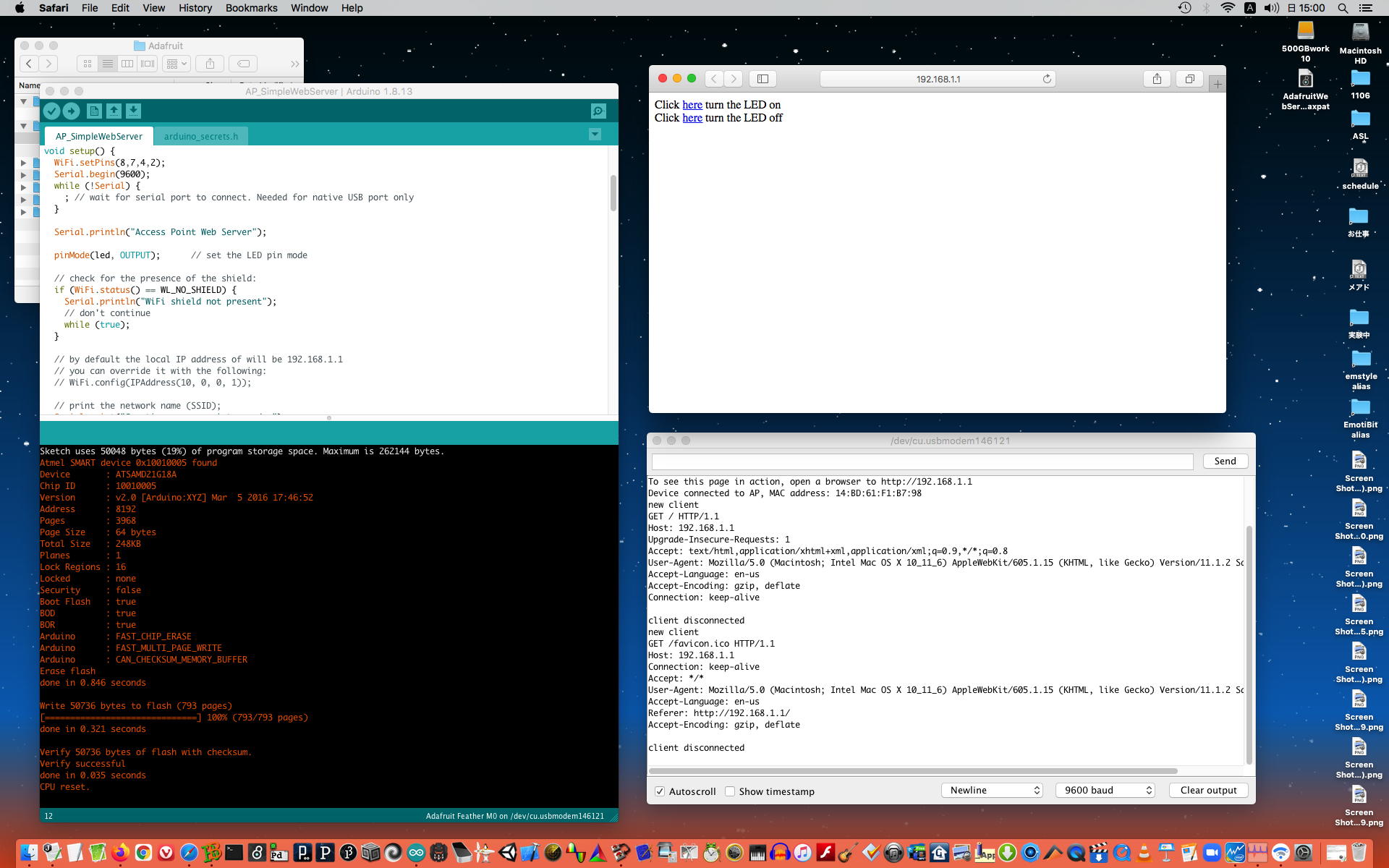Click the Save sketch down-arrow icon

click(x=133, y=111)
